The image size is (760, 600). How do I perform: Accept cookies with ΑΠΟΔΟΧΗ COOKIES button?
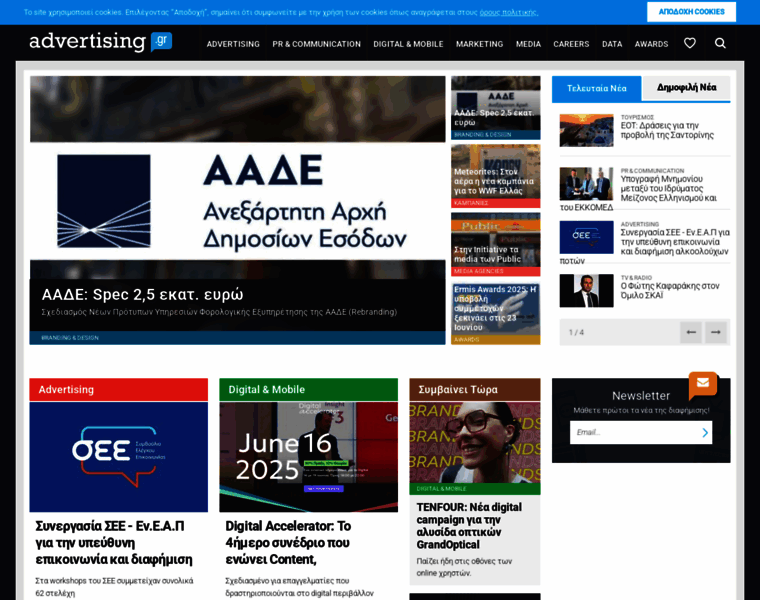click(691, 12)
